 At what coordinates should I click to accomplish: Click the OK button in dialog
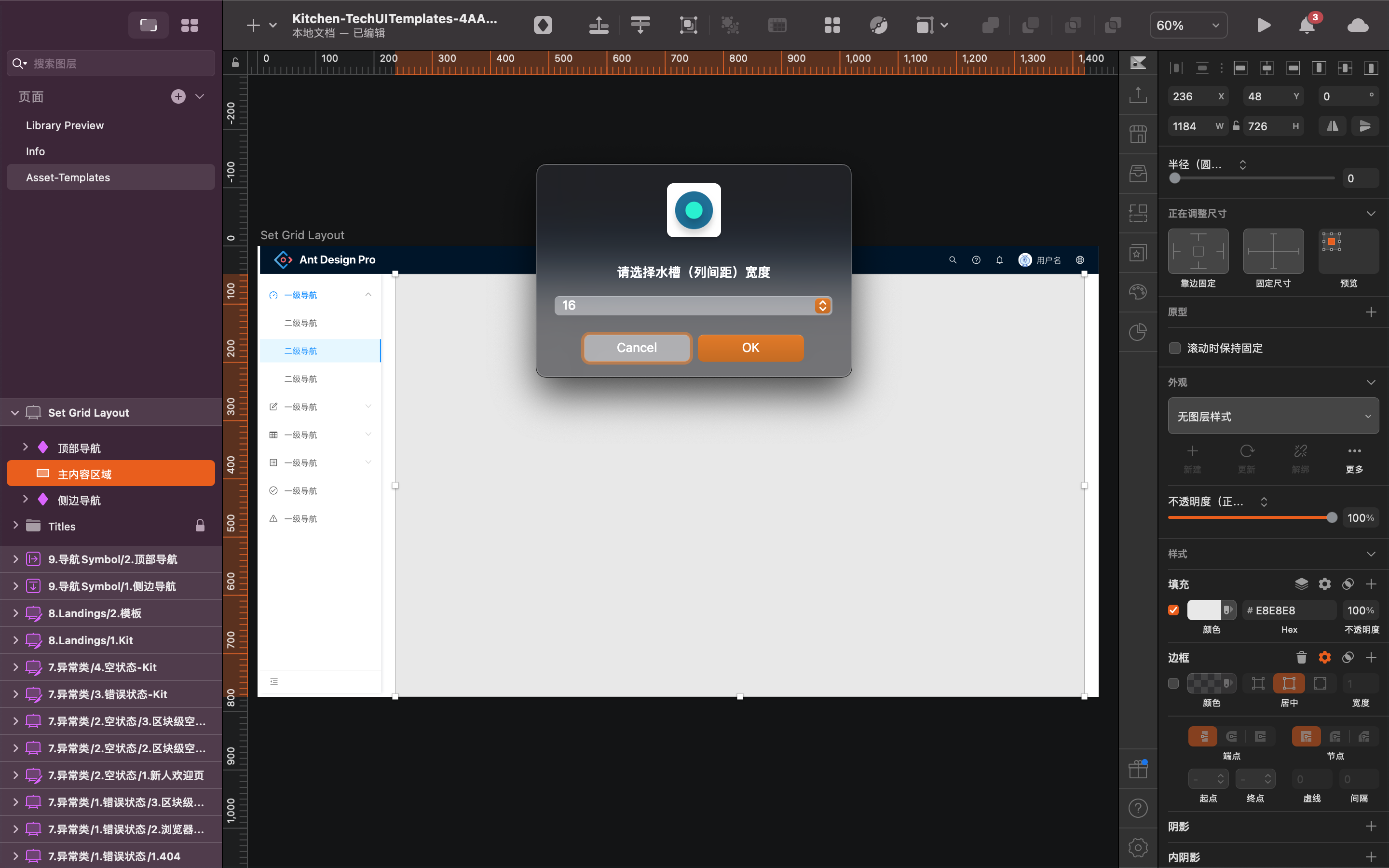click(750, 347)
